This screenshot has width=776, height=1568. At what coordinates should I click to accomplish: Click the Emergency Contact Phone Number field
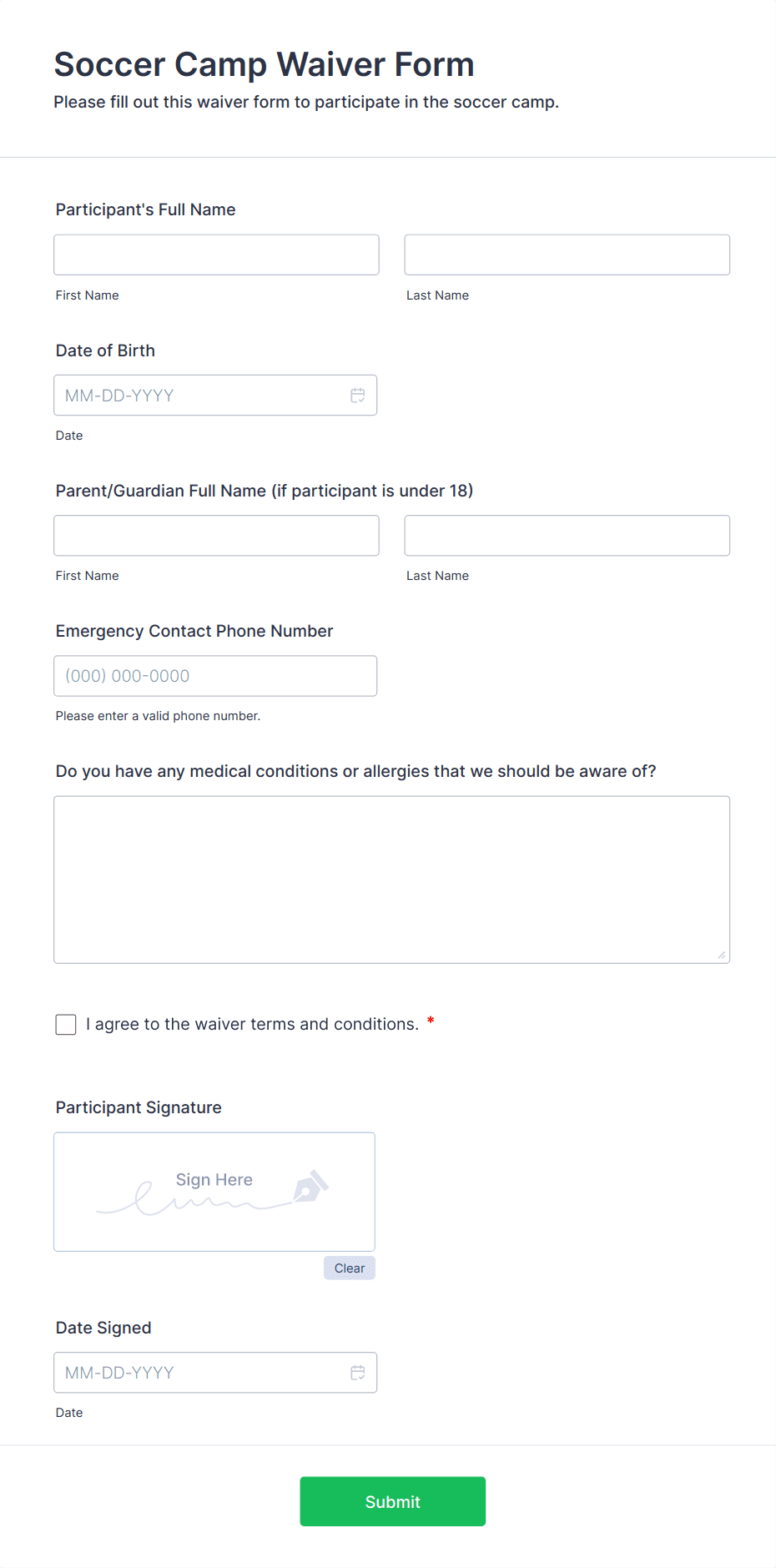(215, 676)
